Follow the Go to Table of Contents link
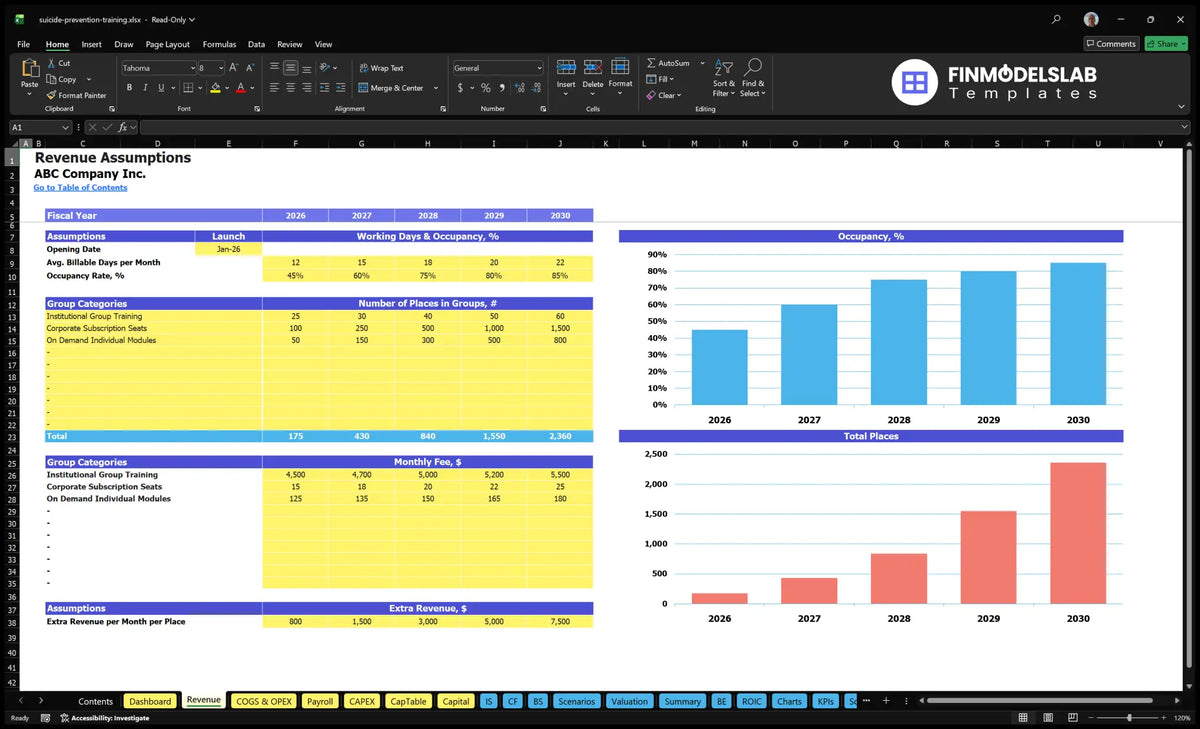 80,187
